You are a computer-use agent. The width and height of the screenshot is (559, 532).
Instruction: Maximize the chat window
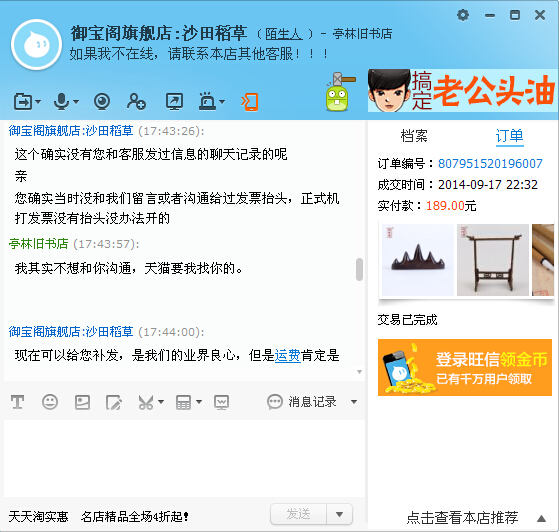point(514,15)
